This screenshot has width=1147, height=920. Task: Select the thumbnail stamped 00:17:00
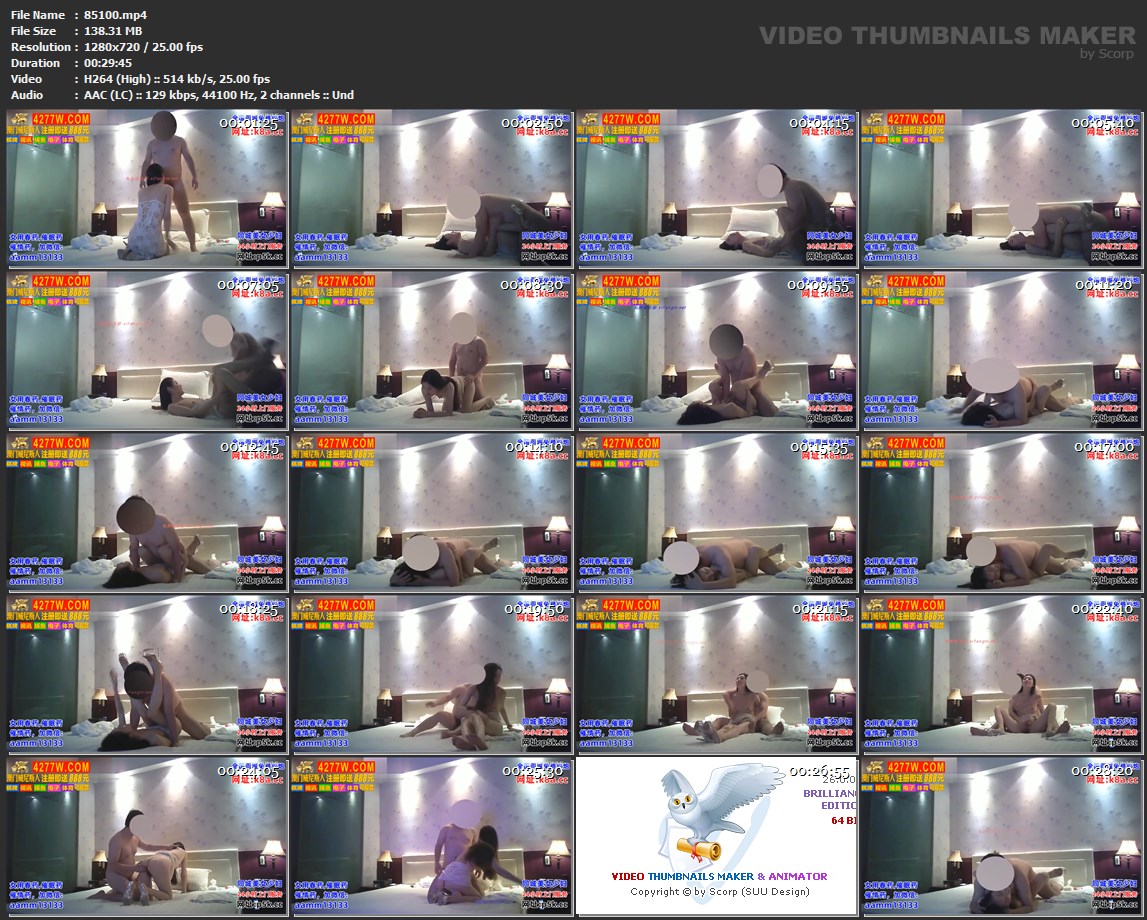click(x=1001, y=512)
